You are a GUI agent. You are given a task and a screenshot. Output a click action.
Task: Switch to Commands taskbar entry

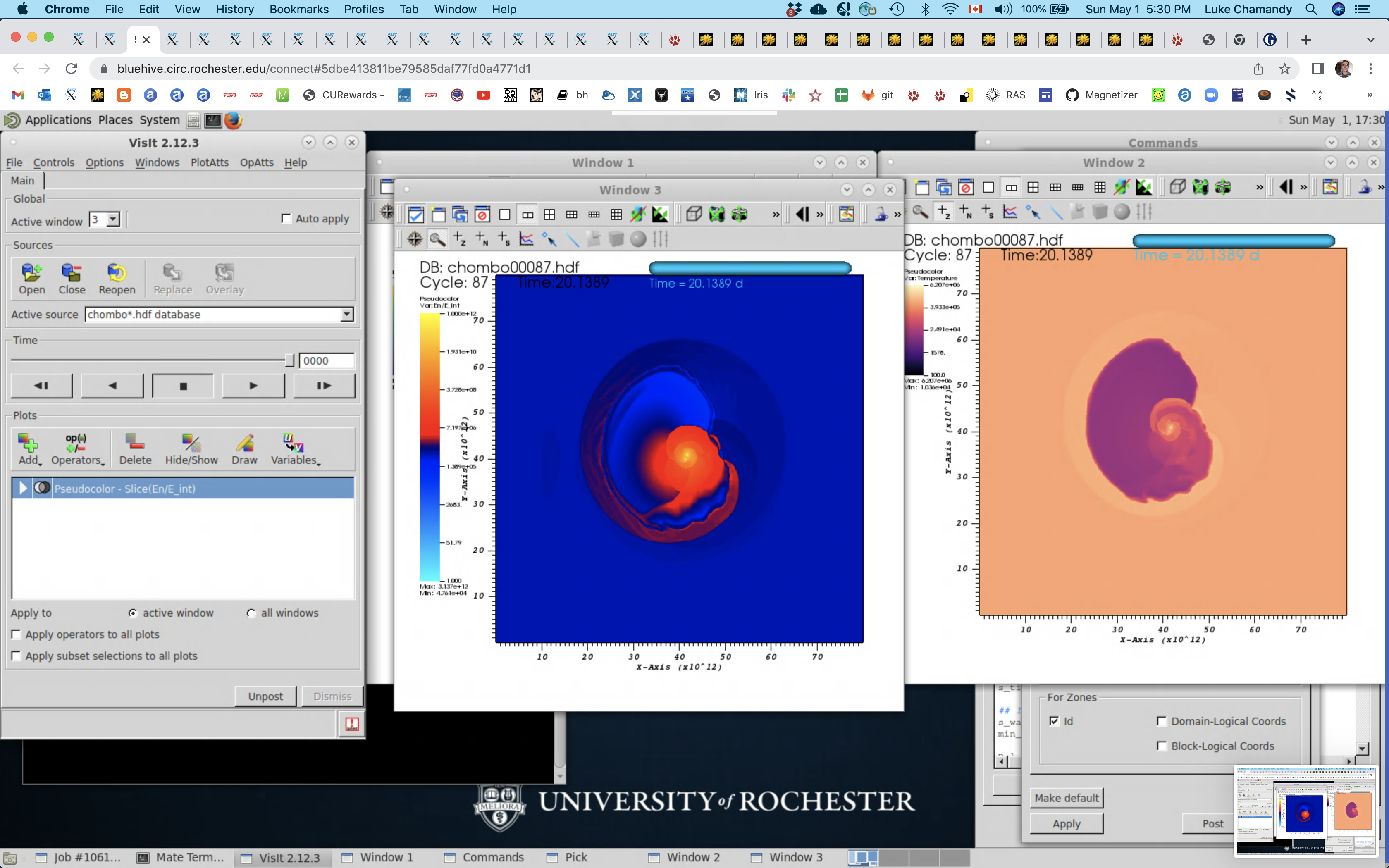[484, 857]
